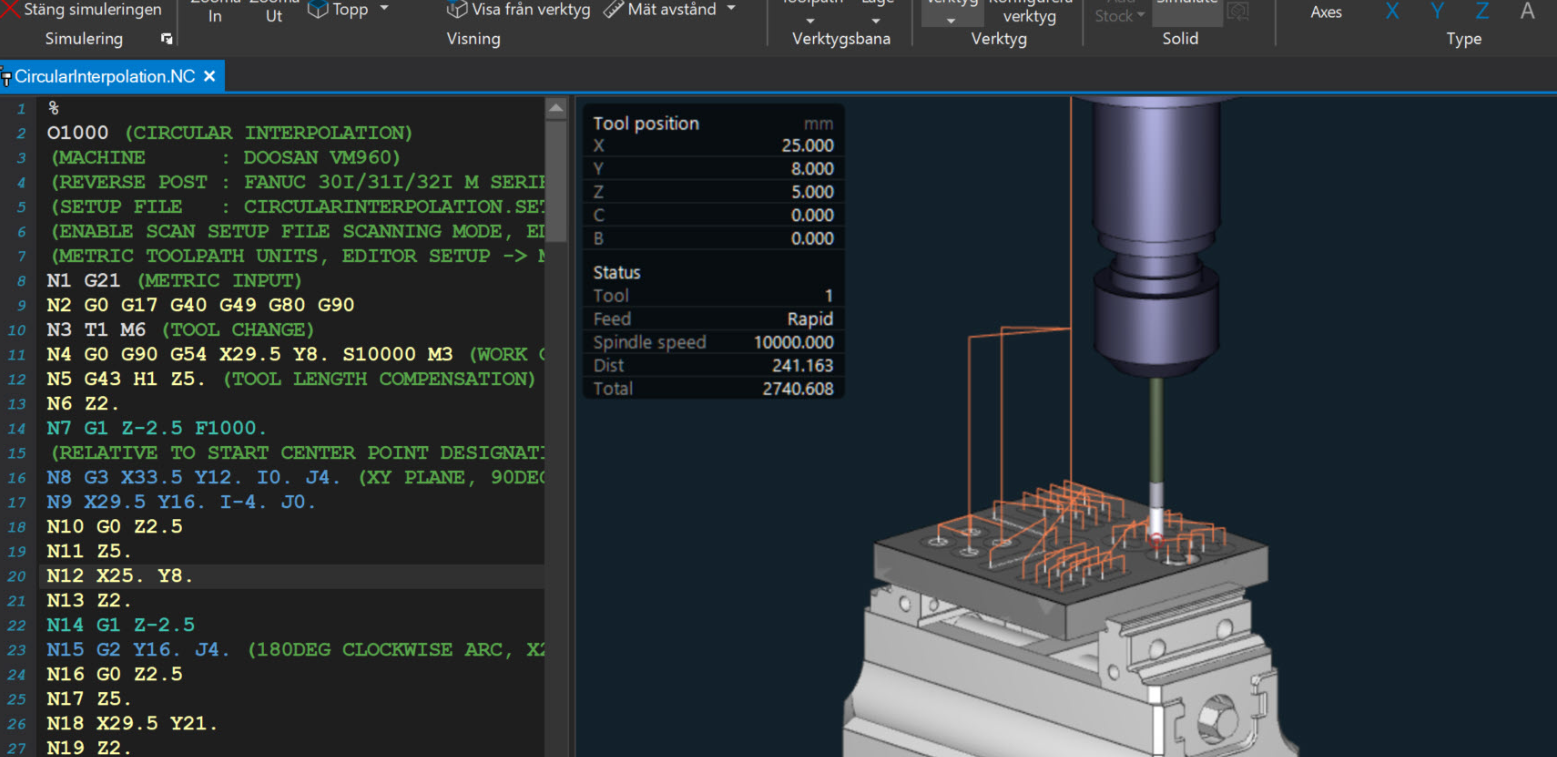Click the Tool position X value 25.000

tap(807, 145)
